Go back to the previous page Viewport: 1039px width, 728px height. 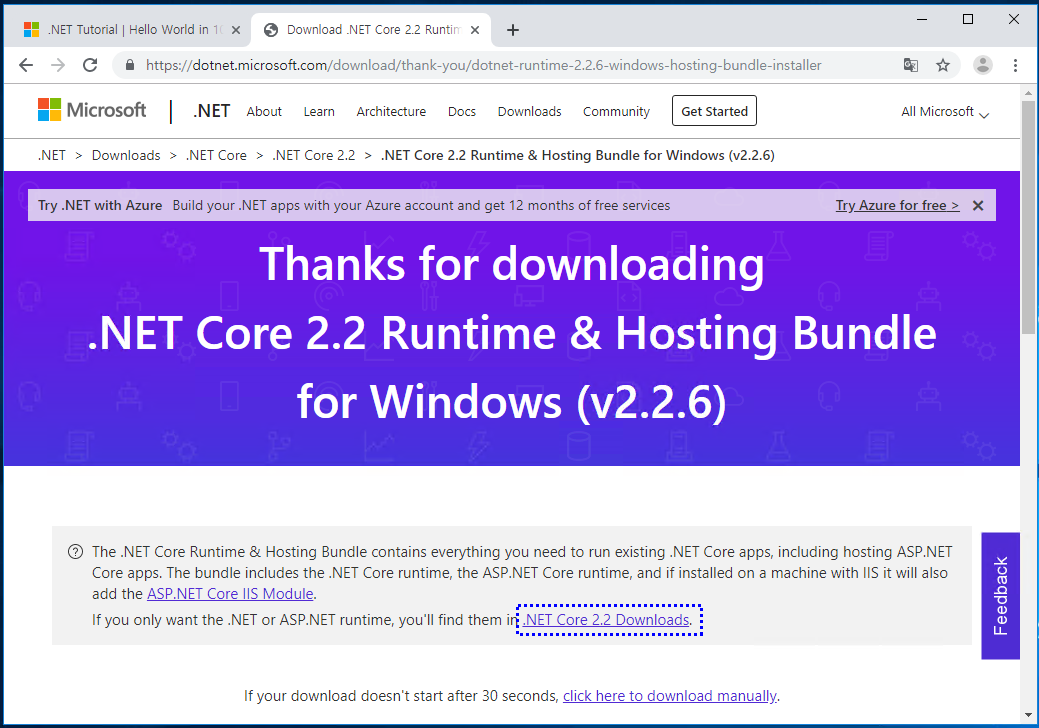26,65
